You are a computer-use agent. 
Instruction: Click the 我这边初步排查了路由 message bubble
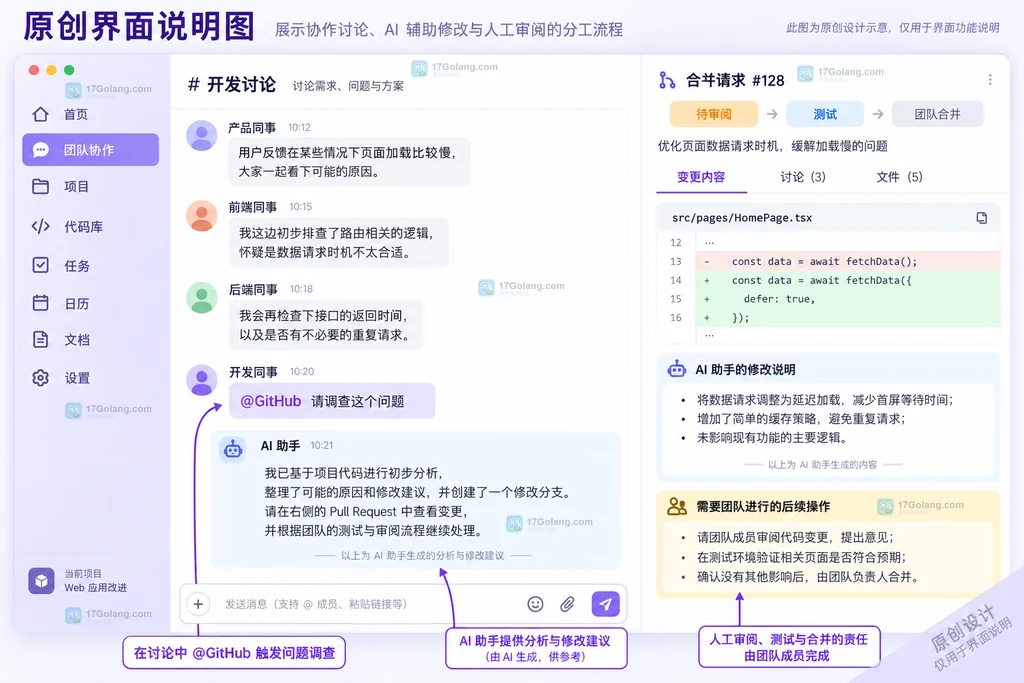(338, 243)
